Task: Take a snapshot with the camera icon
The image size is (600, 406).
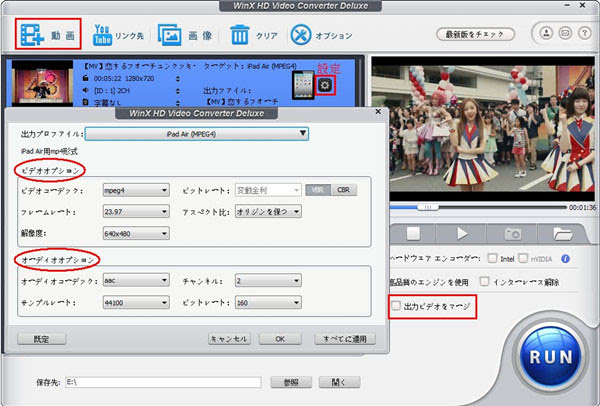Action: click(512, 233)
